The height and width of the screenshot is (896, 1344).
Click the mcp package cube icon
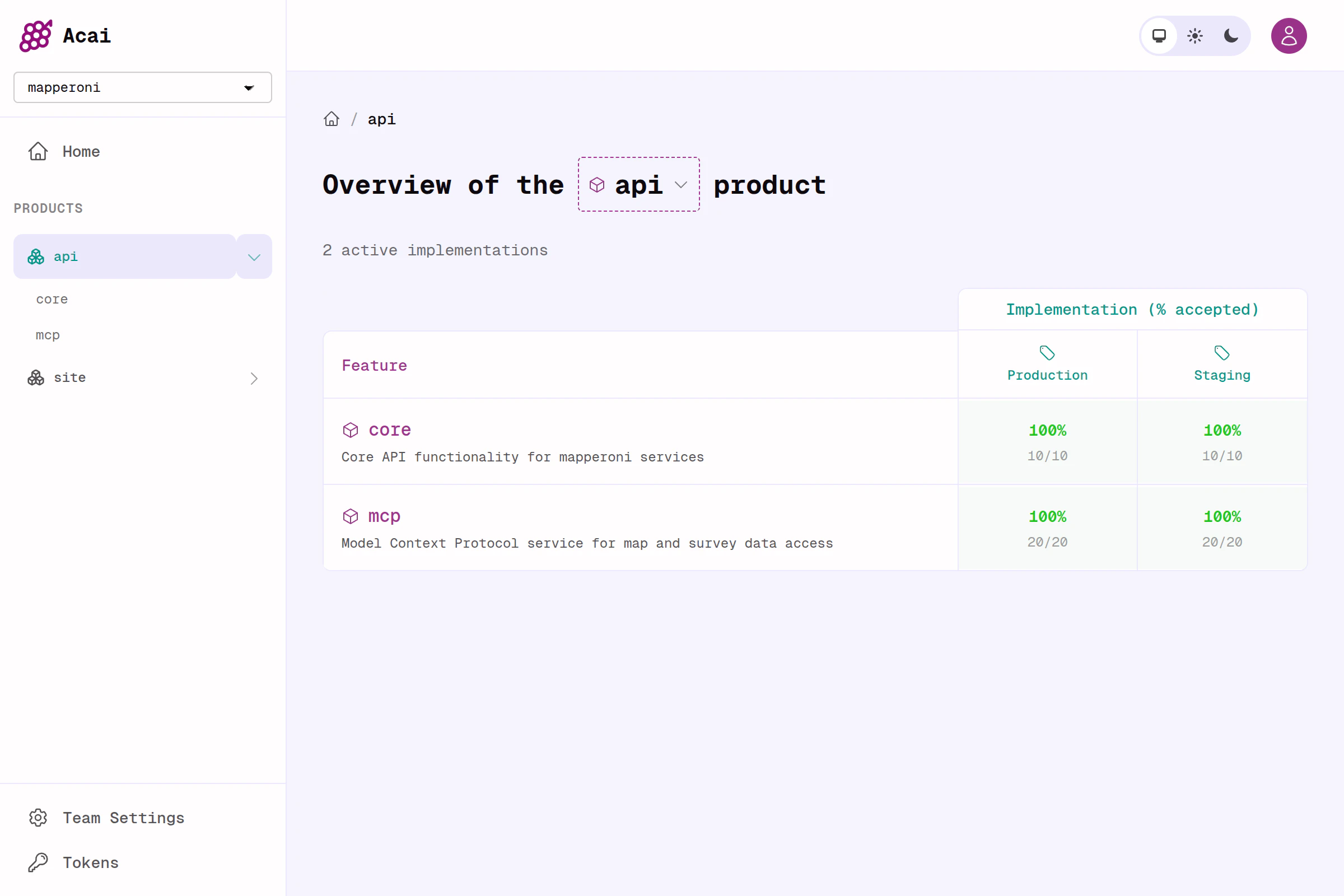pyautogui.click(x=351, y=516)
